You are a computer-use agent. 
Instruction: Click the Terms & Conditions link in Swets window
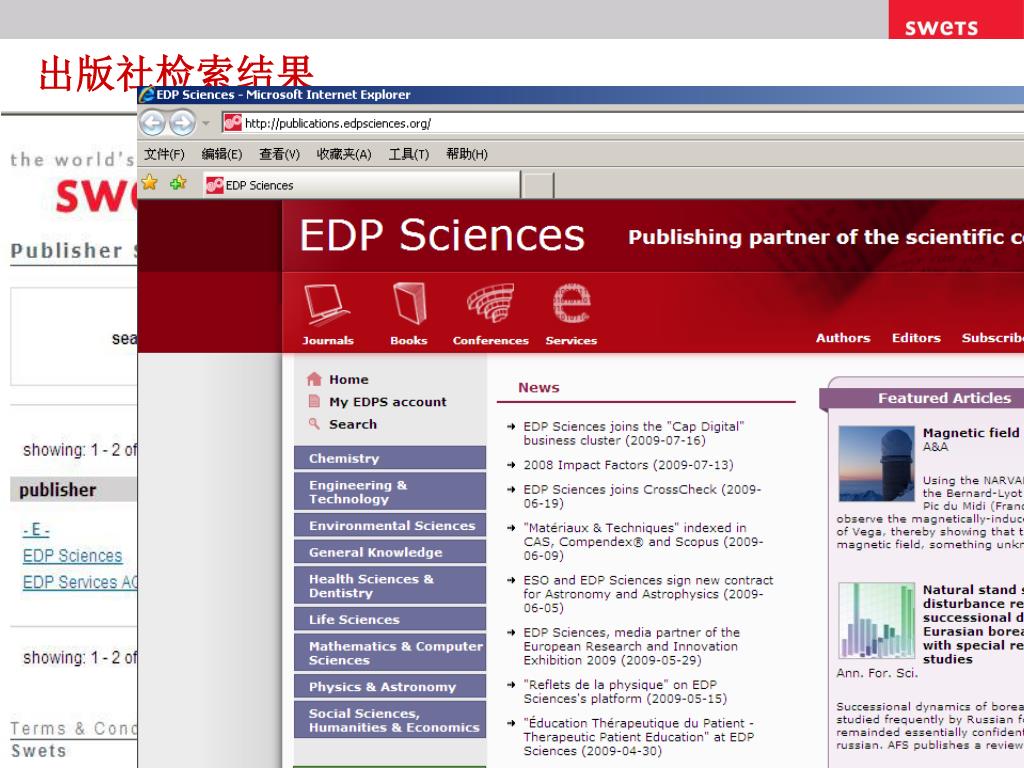coord(74,728)
